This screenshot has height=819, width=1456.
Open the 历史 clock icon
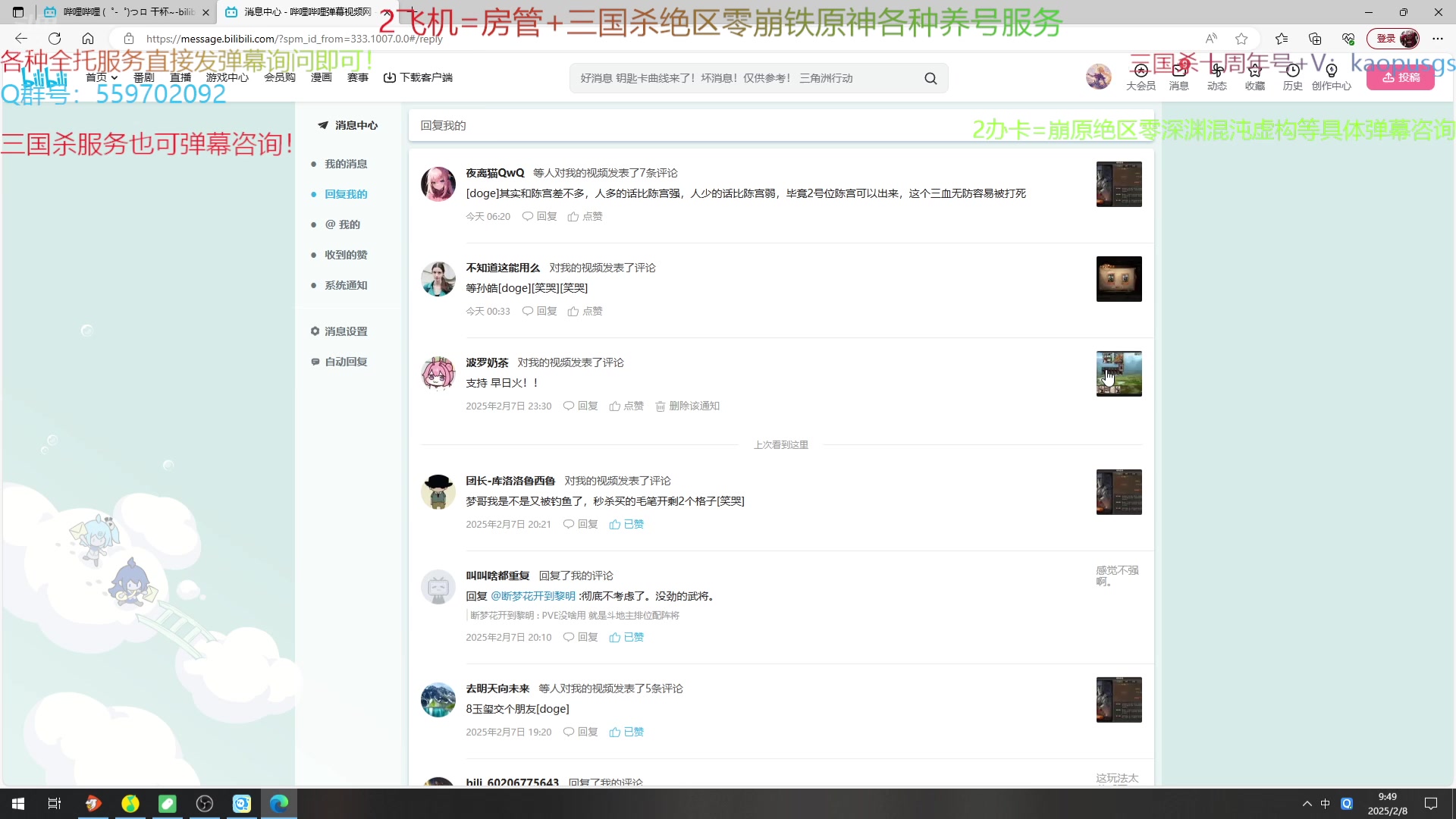tap(1293, 77)
